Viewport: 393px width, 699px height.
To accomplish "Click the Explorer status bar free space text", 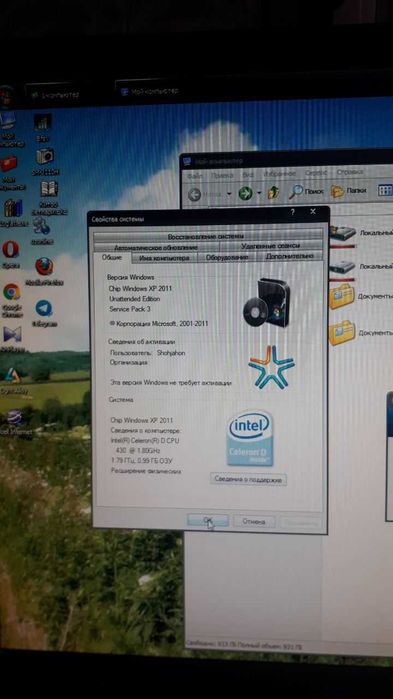I will (243, 645).
